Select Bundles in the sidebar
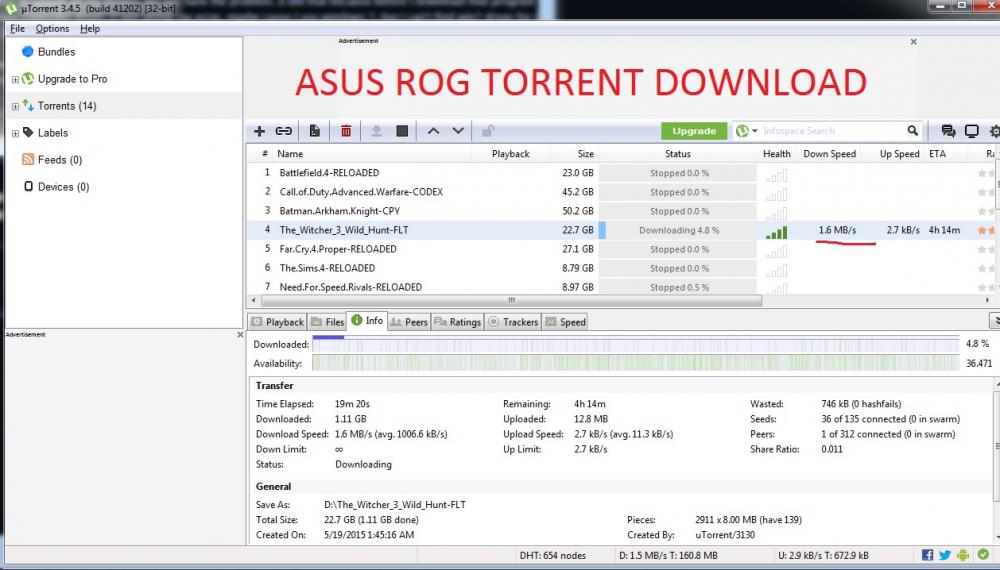The image size is (1000, 570). point(56,52)
